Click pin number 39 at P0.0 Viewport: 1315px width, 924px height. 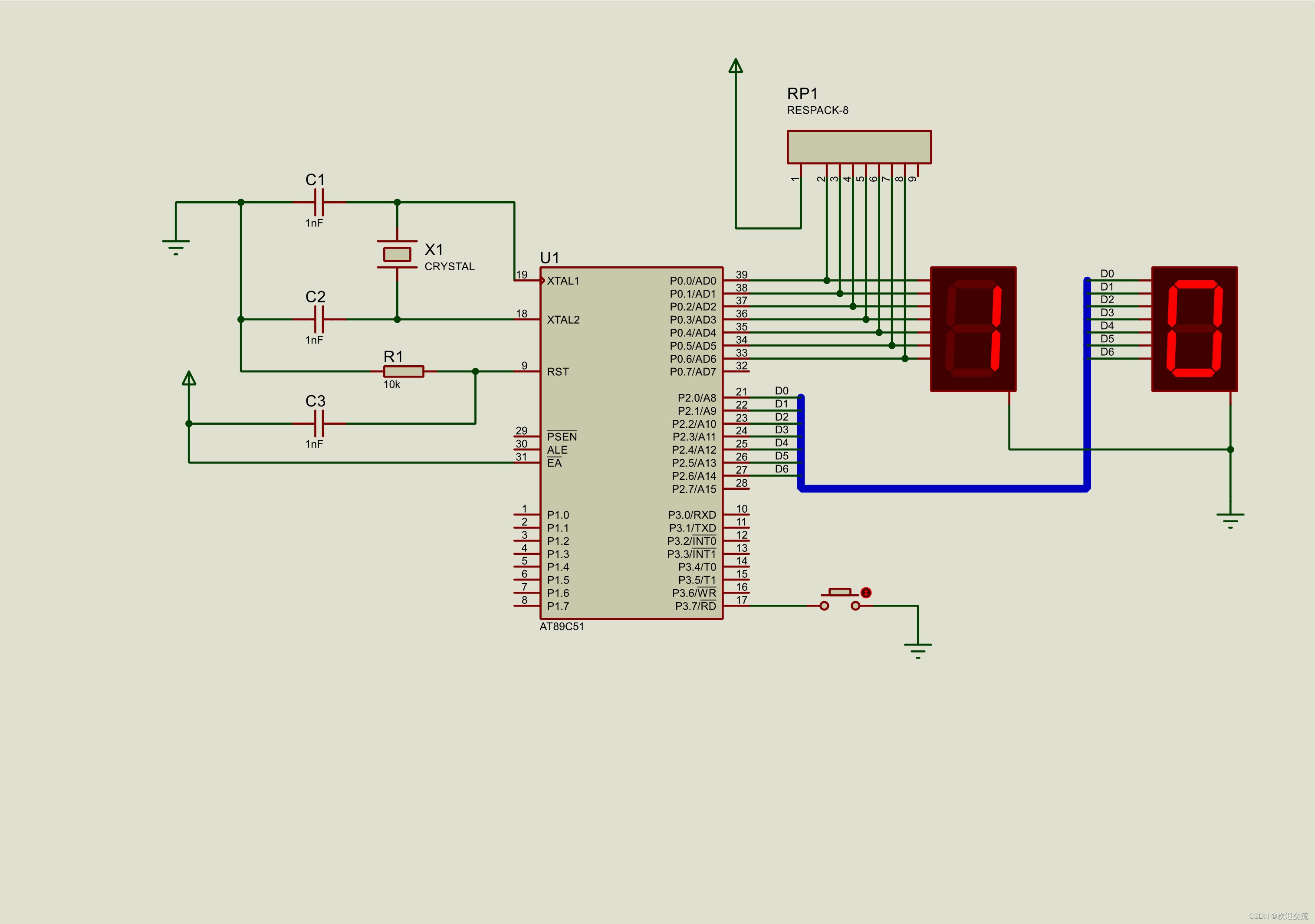[742, 275]
